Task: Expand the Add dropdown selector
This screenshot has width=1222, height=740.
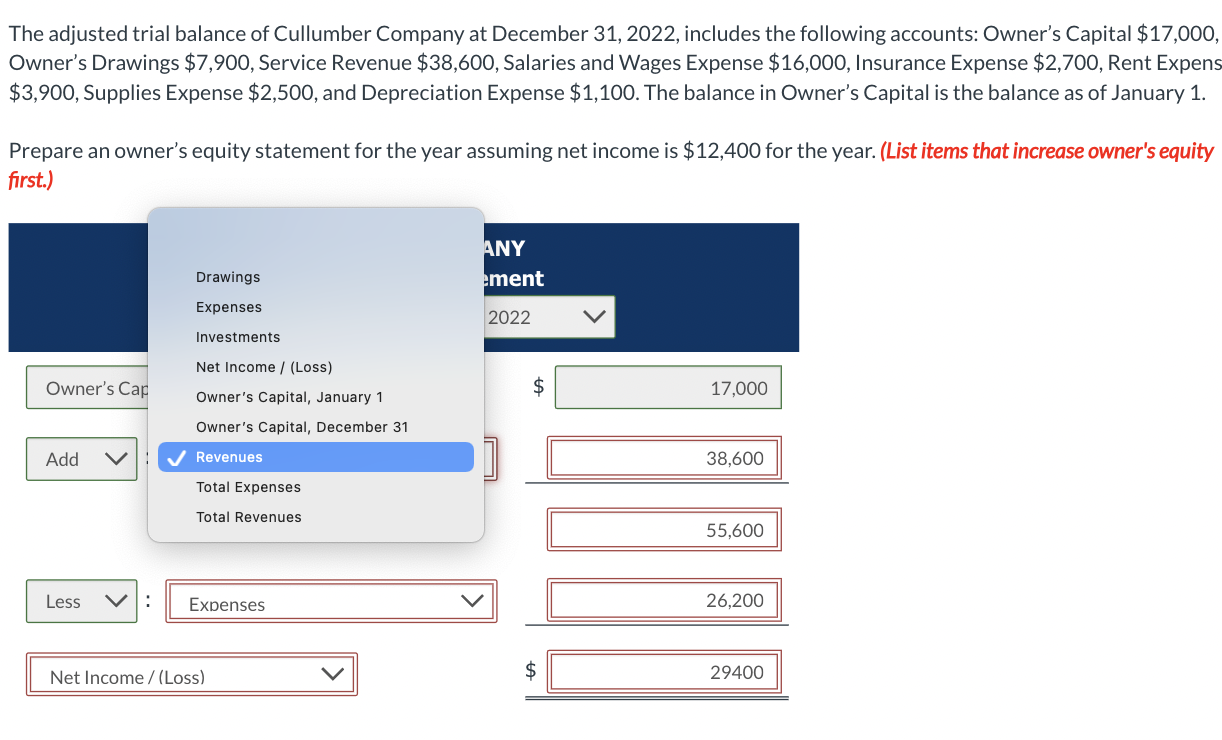Action: point(82,459)
